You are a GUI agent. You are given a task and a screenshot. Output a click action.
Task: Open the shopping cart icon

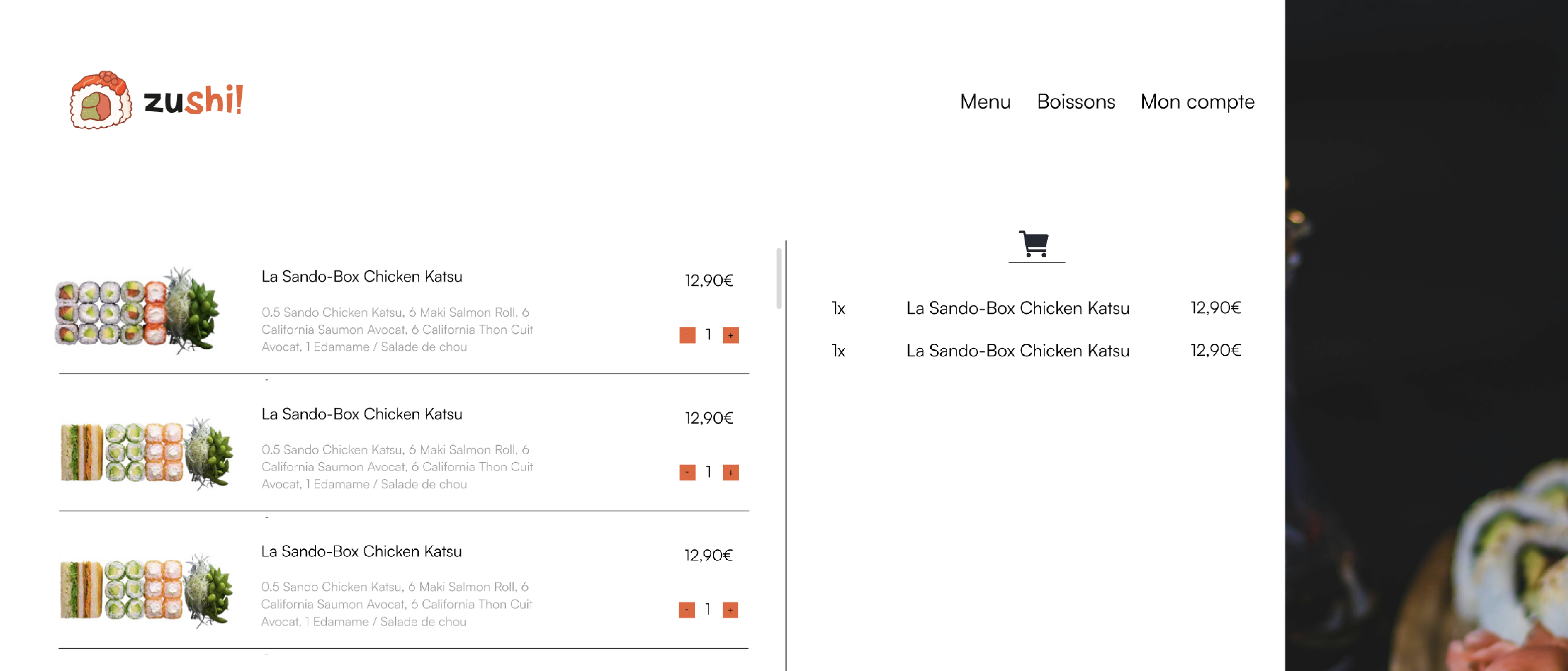coord(1034,244)
